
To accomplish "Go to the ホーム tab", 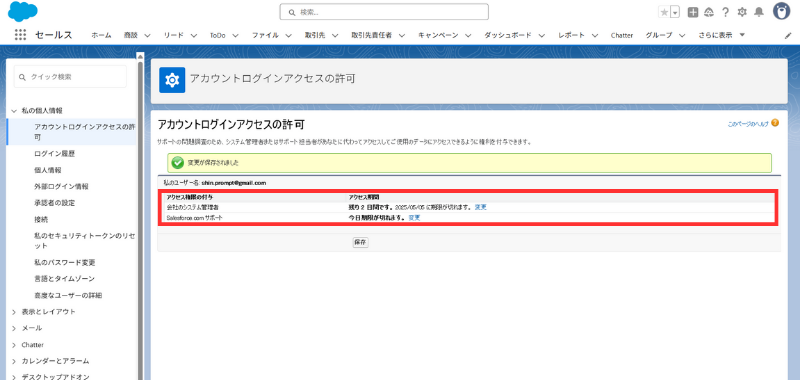I will [101, 35].
